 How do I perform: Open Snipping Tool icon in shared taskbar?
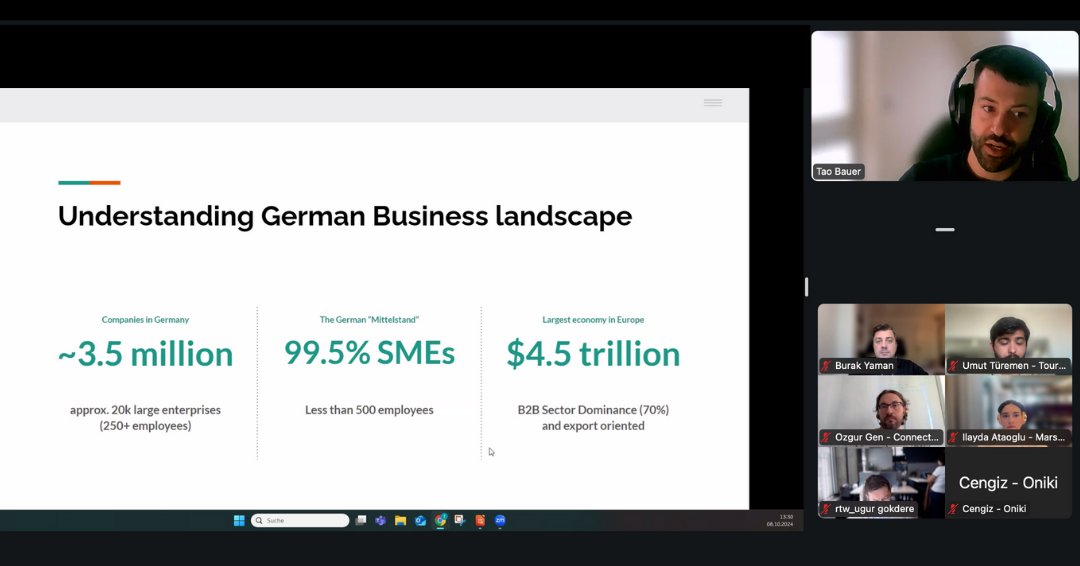[x=460, y=521]
